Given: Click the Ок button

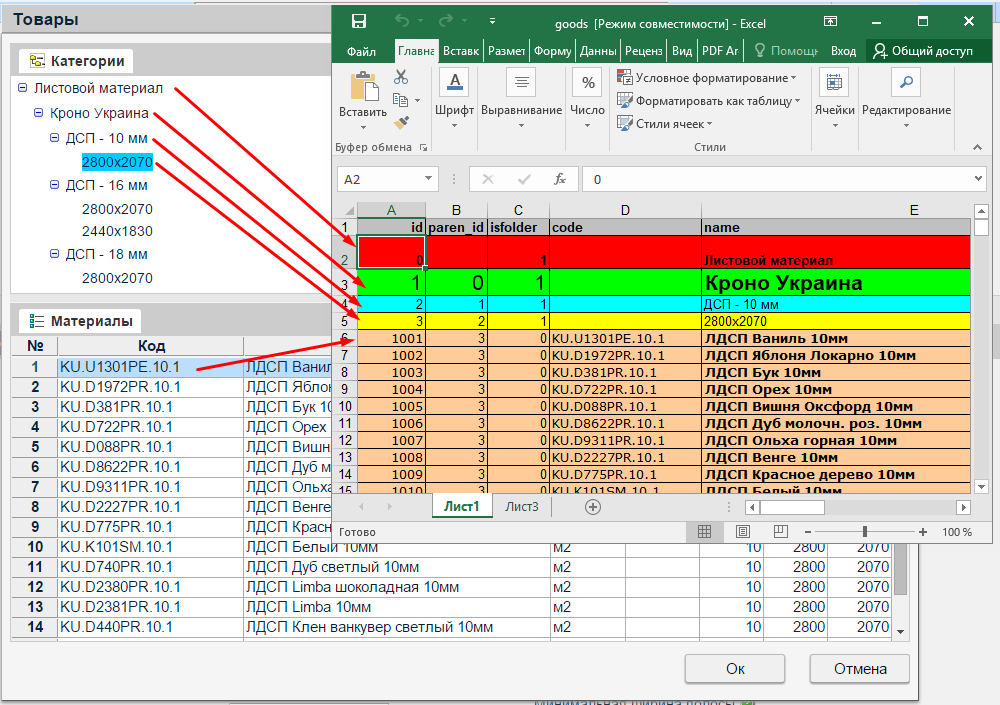Looking at the screenshot, I should (x=735, y=669).
